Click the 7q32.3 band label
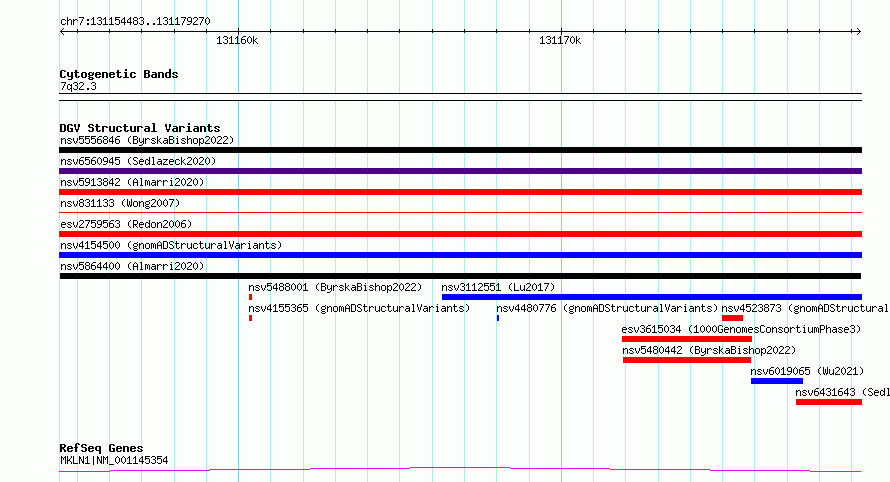 pyautogui.click(x=78, y=86)
